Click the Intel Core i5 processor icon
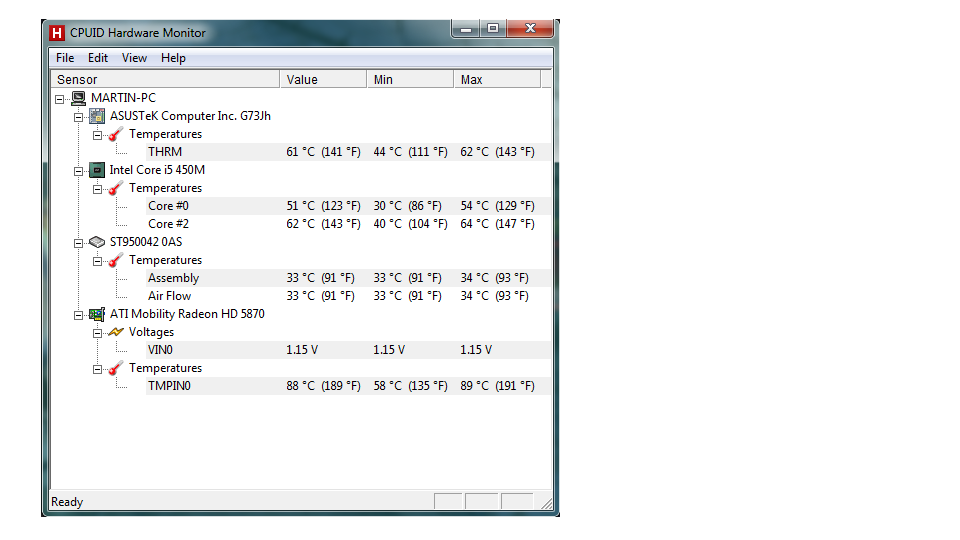 coord(97,170)
